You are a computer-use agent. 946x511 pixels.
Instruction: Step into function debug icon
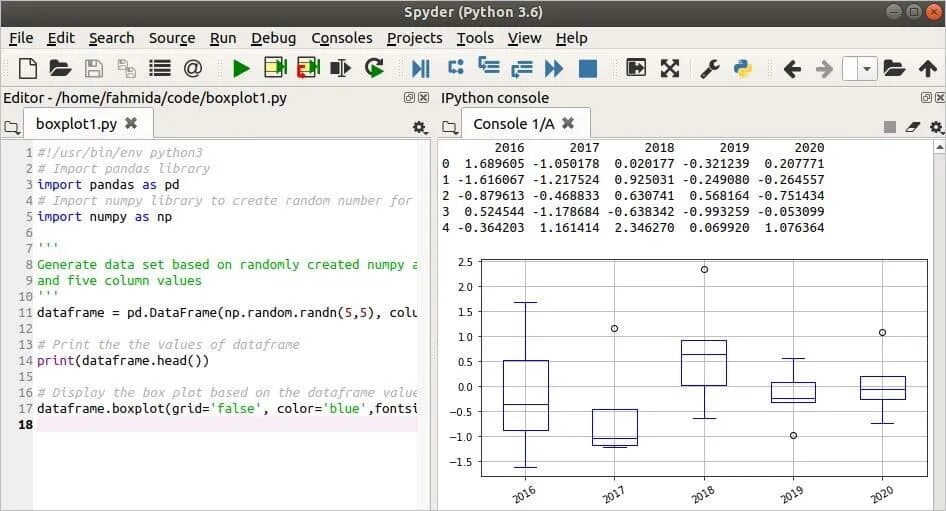click(x=489, y=65)
